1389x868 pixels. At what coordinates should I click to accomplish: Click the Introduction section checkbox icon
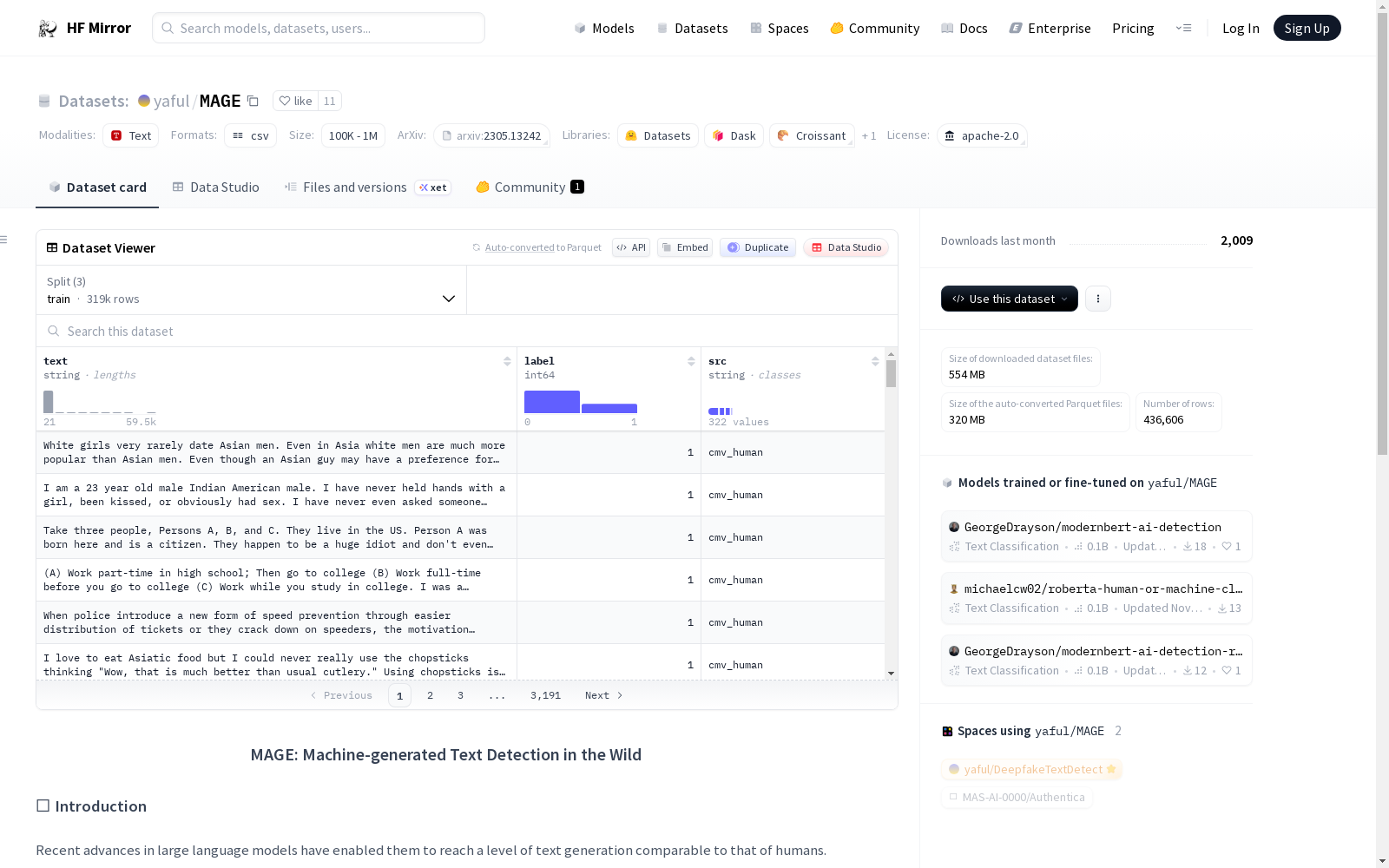43,806
